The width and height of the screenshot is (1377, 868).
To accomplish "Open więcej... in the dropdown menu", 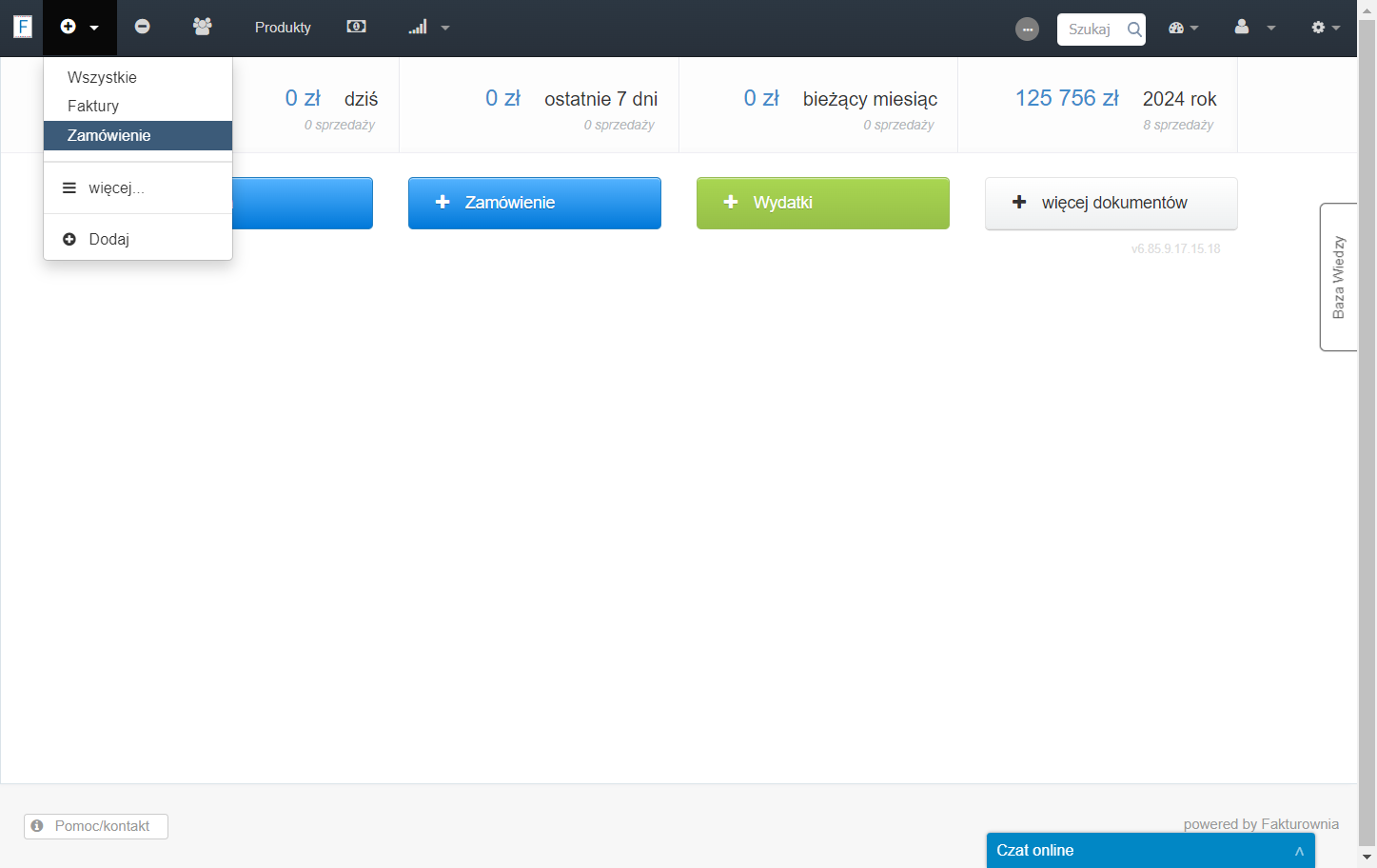I will [138, 187].
